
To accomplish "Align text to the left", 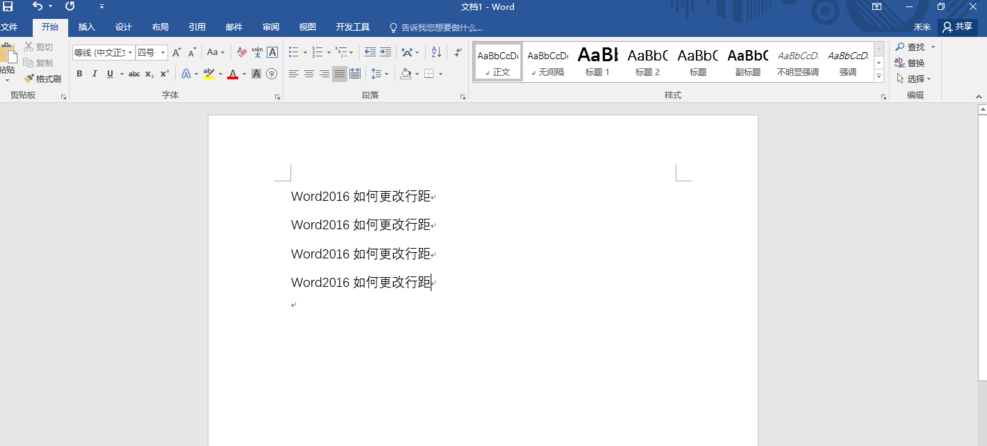I will [x=293, y=74].
